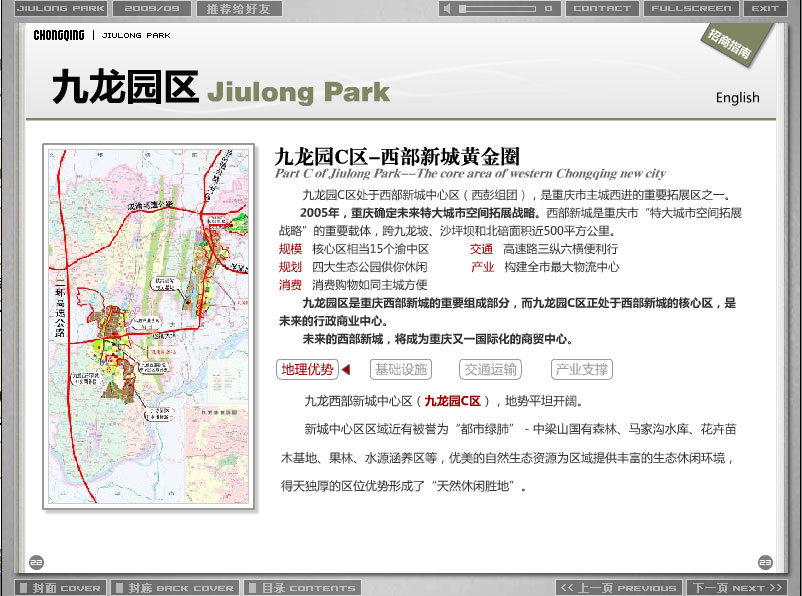Open the CONTACT page
This screenshot has height=596, width=802.
point(602,9)
